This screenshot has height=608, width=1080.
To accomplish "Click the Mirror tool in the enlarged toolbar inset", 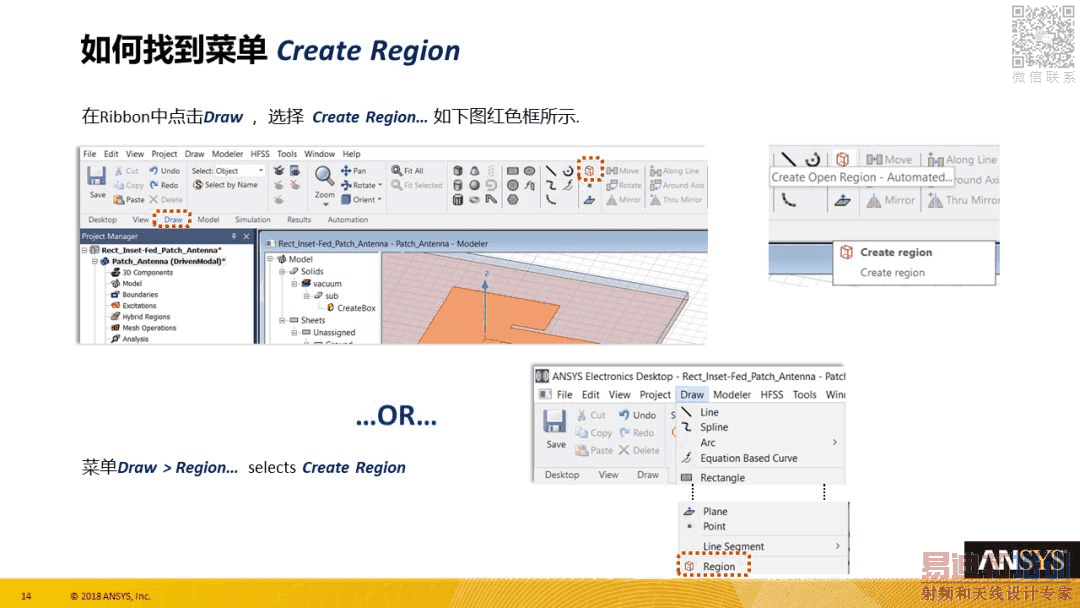I will (891, 200).
